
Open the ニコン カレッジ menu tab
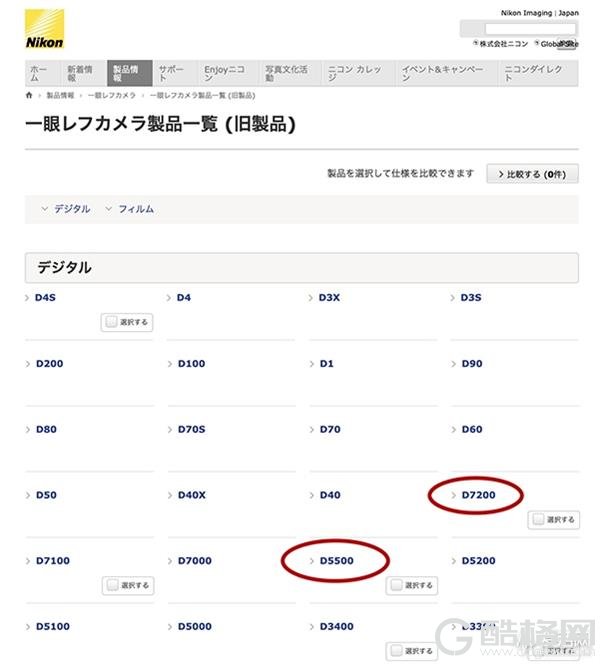[359, 73]
